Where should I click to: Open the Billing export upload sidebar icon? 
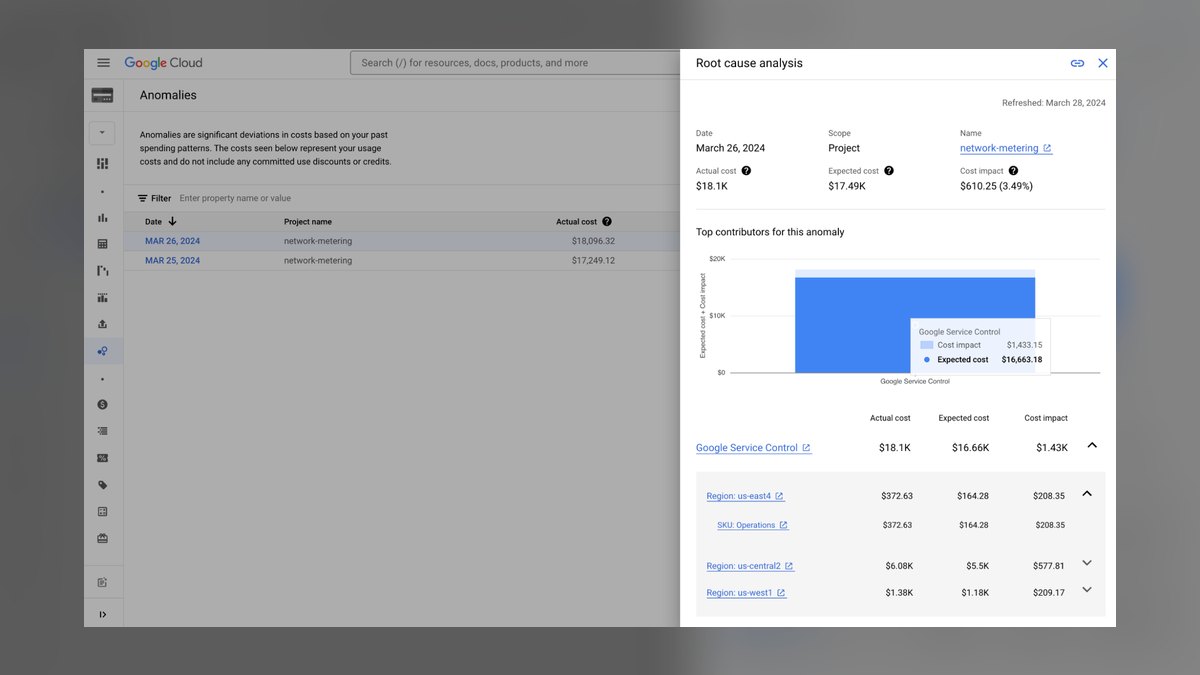[102, 324]
